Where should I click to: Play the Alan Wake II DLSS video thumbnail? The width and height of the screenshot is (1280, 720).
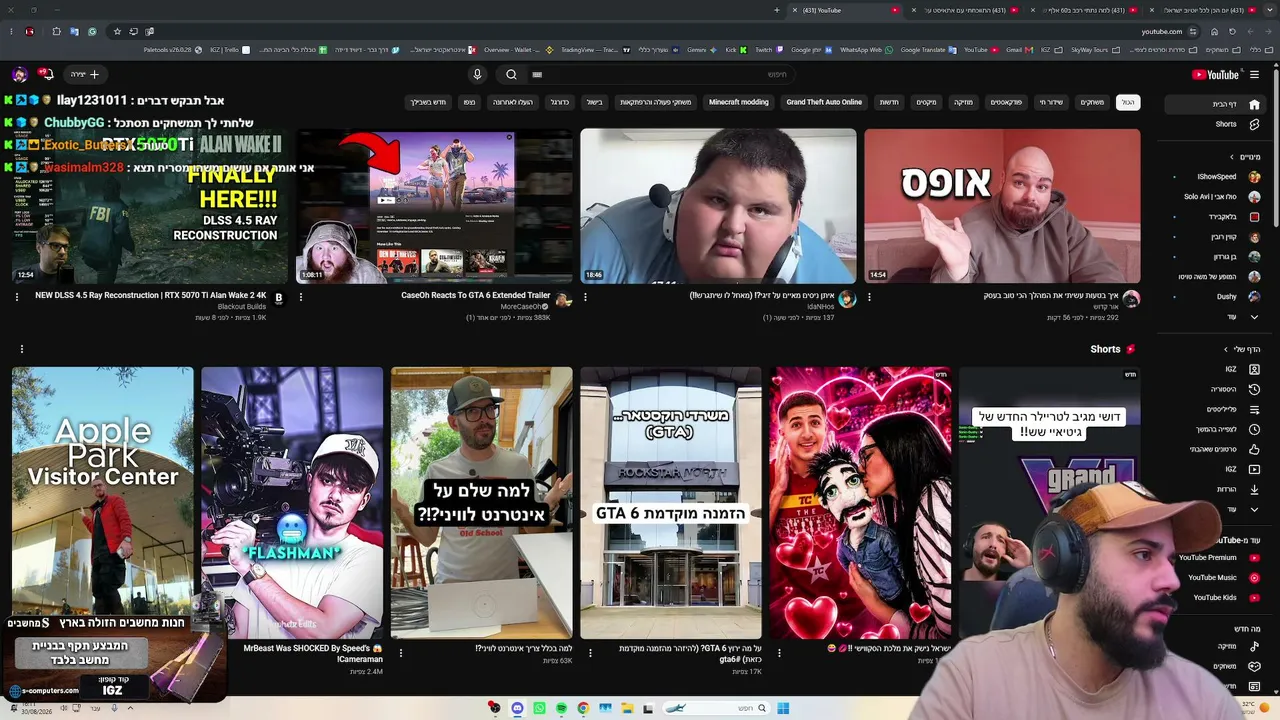click(150, 206)
